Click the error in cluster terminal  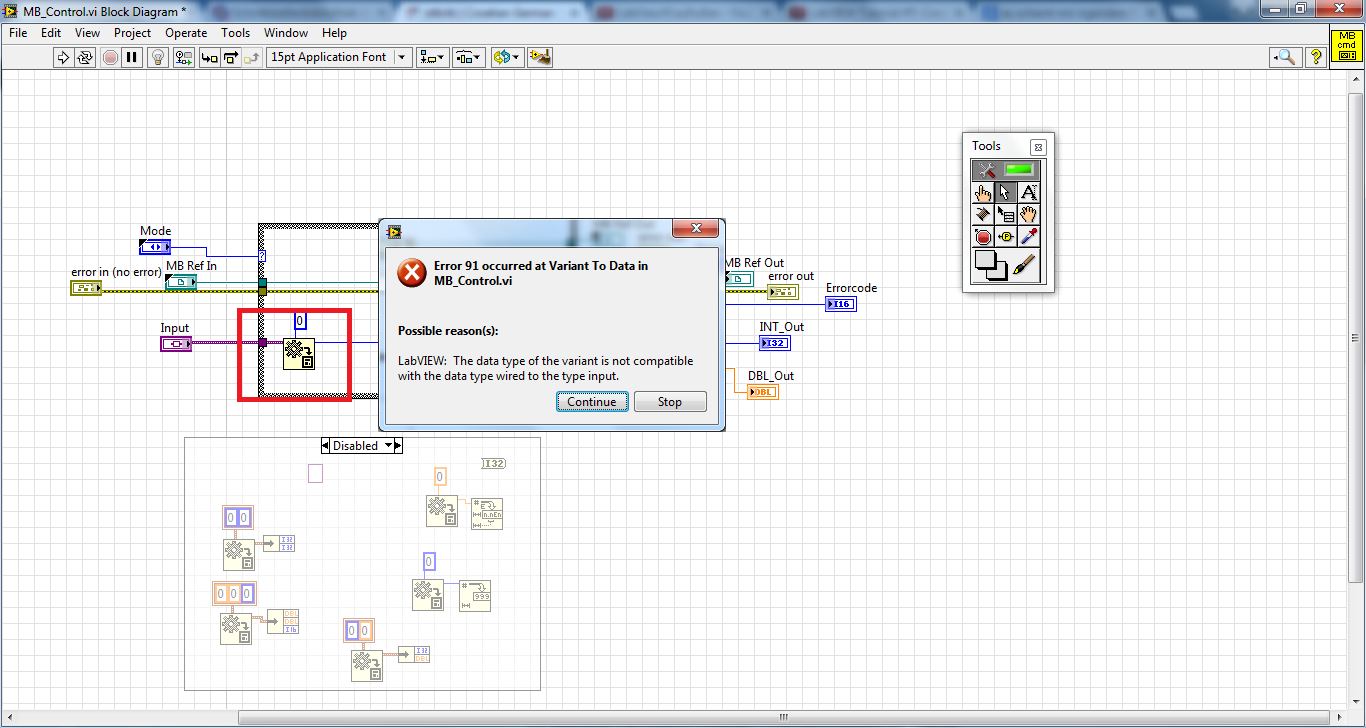(86, 288)
